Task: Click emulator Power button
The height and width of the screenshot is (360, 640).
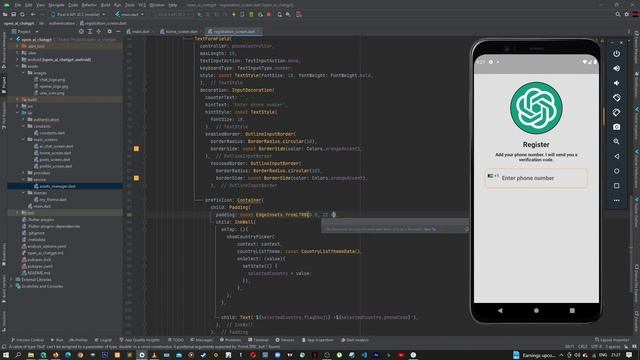Action: point(616,54)
